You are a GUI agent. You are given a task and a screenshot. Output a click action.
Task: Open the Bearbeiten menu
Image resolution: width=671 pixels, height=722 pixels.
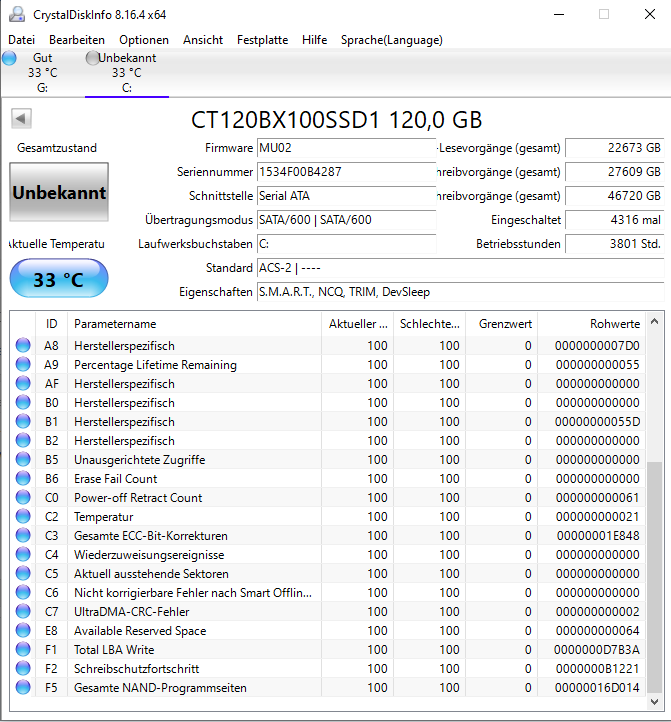pos(77,40)
